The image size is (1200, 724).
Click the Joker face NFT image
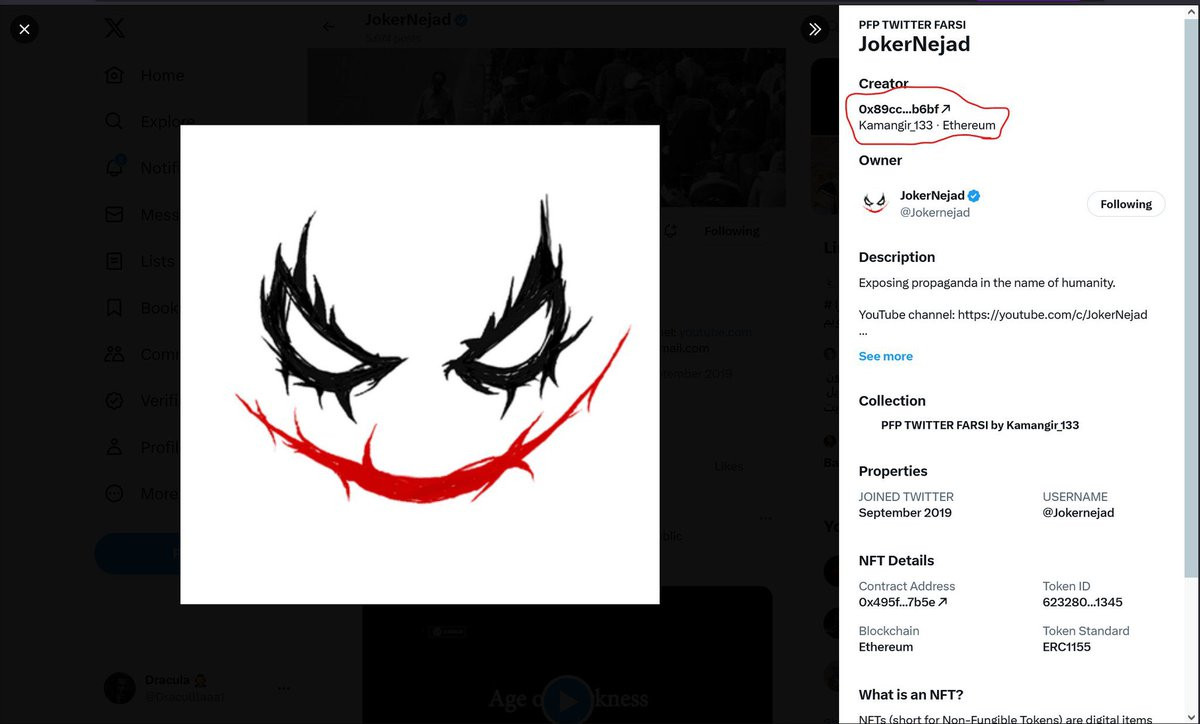point(419,364)
